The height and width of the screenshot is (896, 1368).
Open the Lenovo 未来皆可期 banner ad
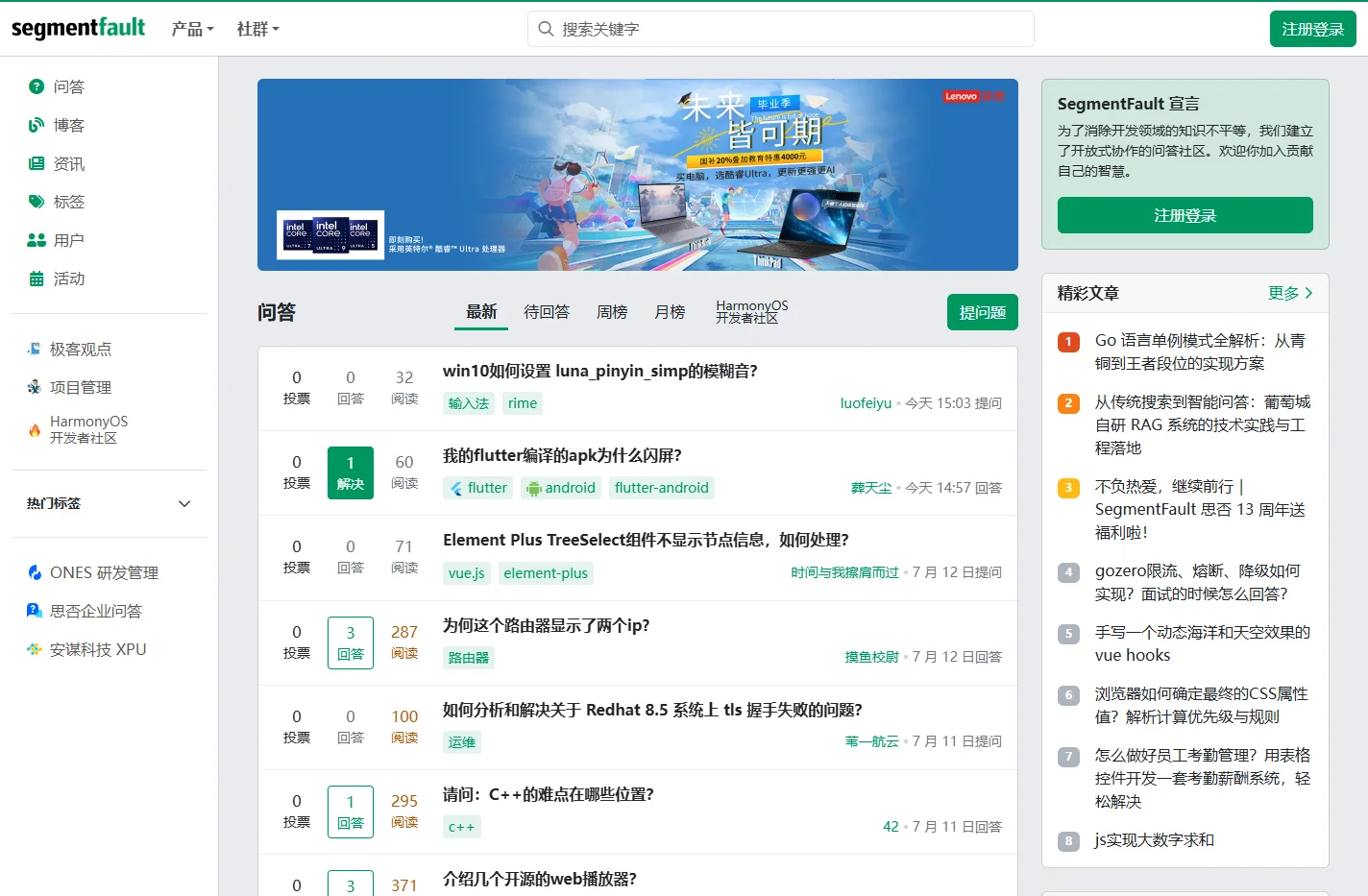pyautogui.click(x=638, y=175)
